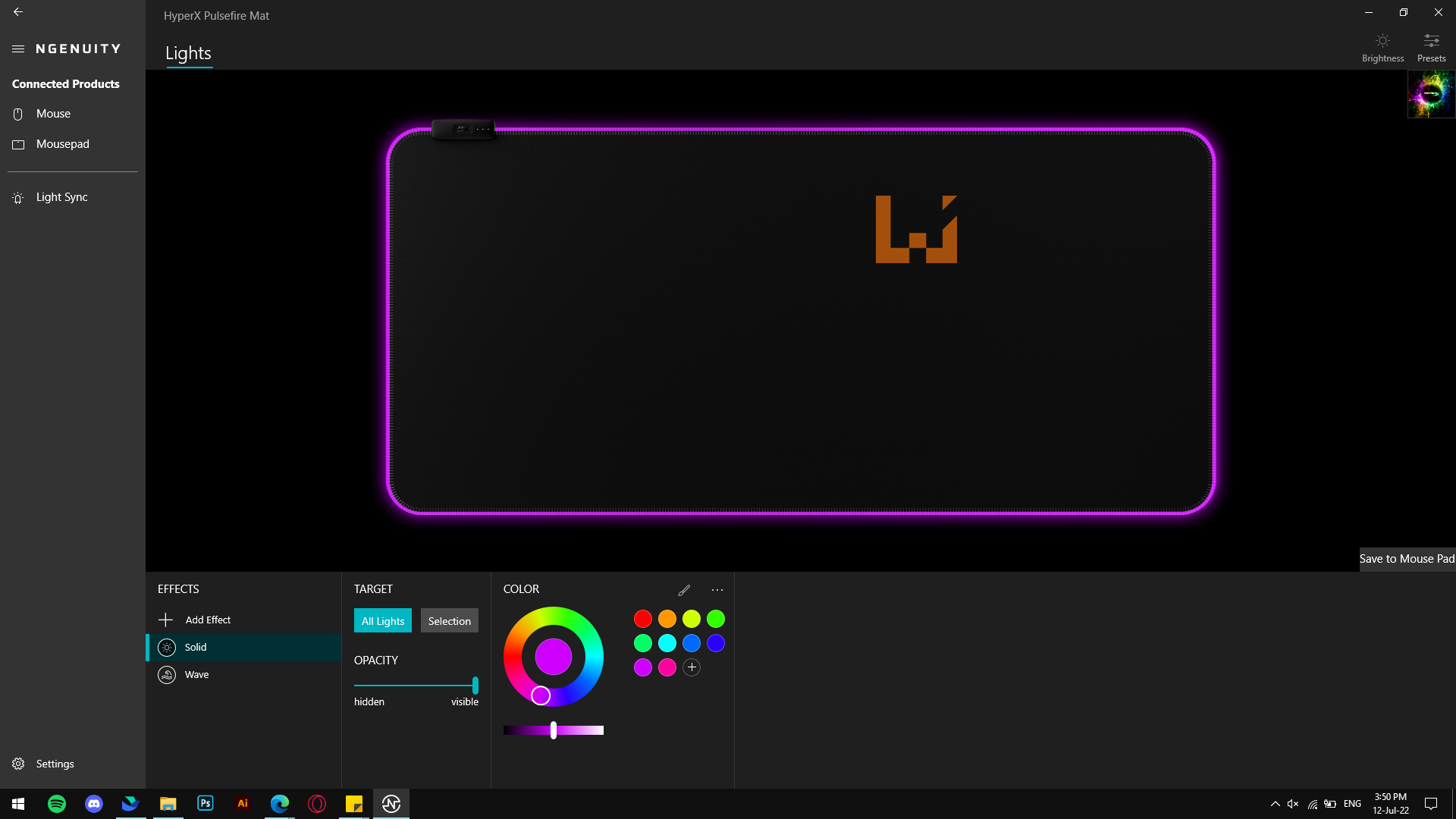Screen dimensions: 1456x819
Task: Click the Mouse connected product icon
Action: (x=18, y=113)
